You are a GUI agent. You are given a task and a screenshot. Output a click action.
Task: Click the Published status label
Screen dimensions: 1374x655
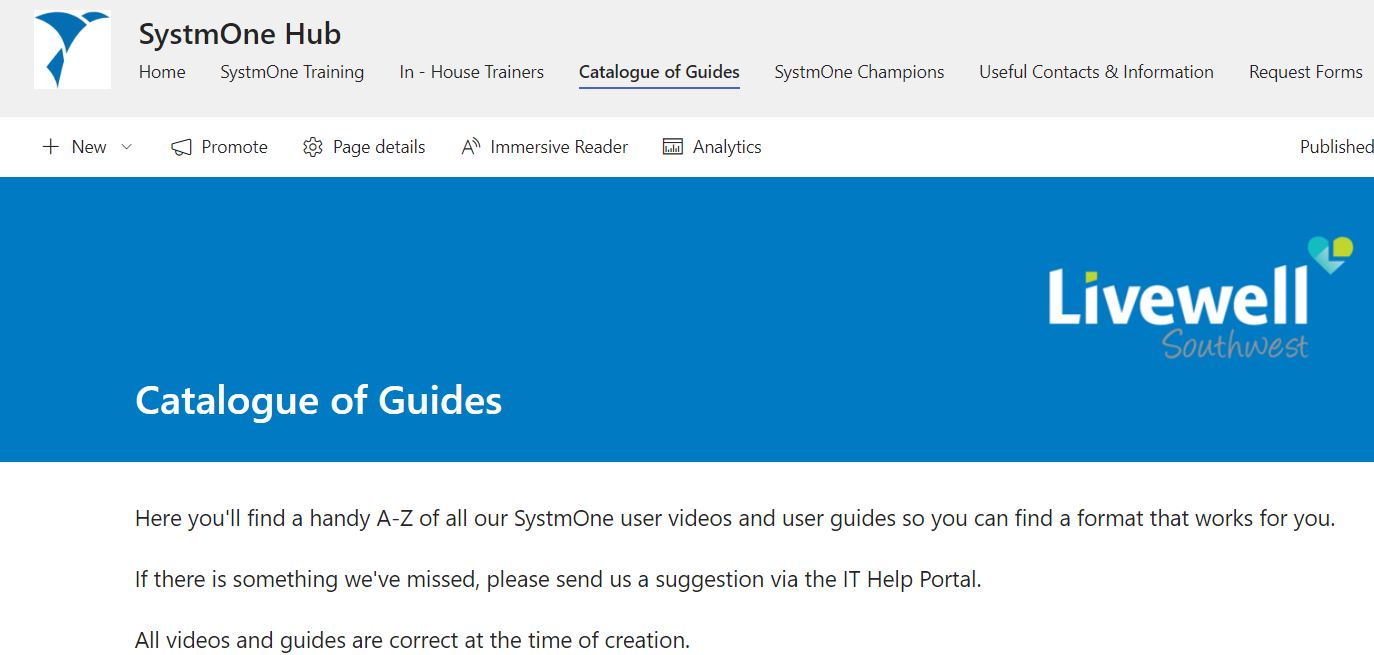click(1336, 147)
